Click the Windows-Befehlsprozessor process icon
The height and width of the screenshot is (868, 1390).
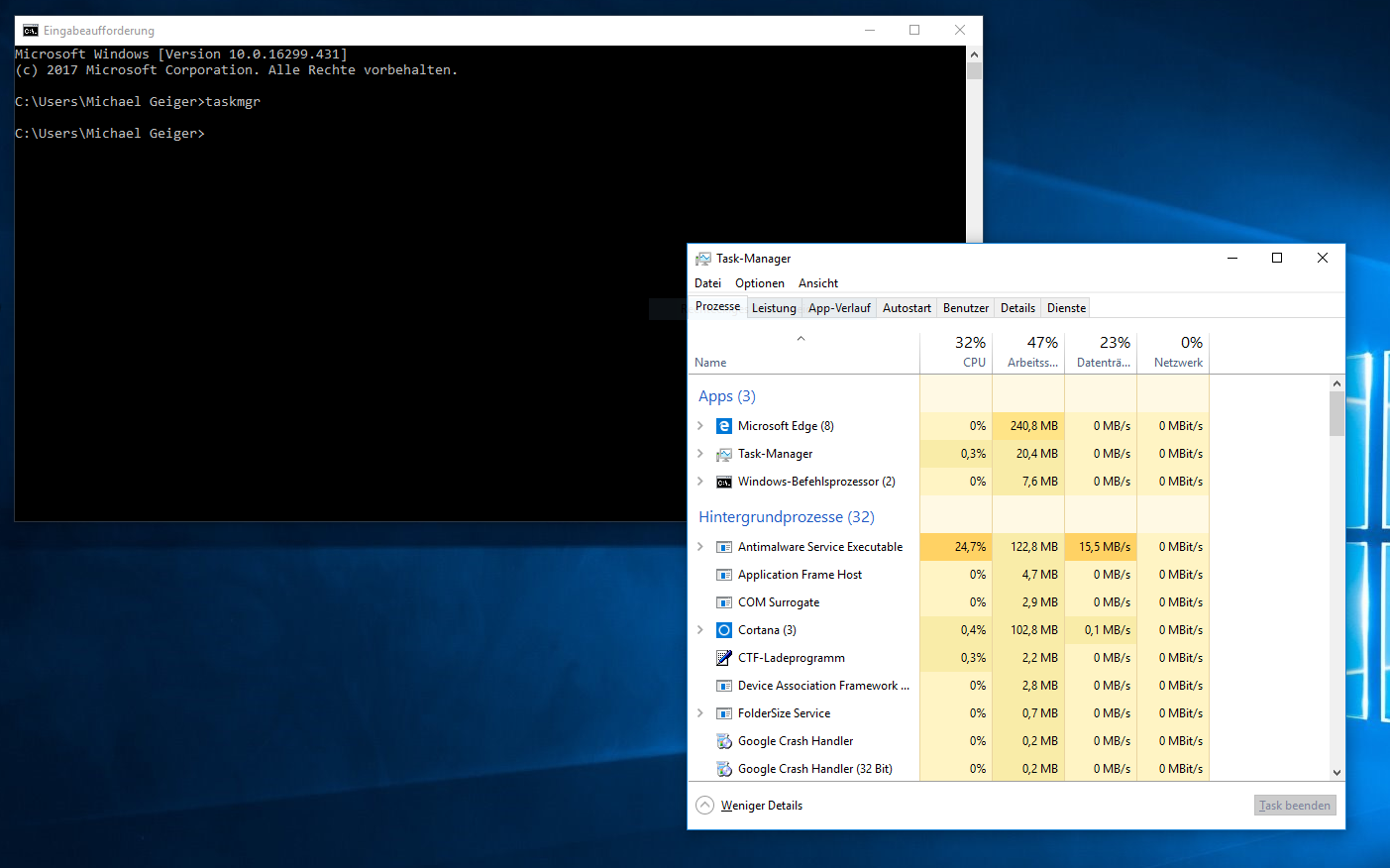pyautogui.click(x=724, y=482)
